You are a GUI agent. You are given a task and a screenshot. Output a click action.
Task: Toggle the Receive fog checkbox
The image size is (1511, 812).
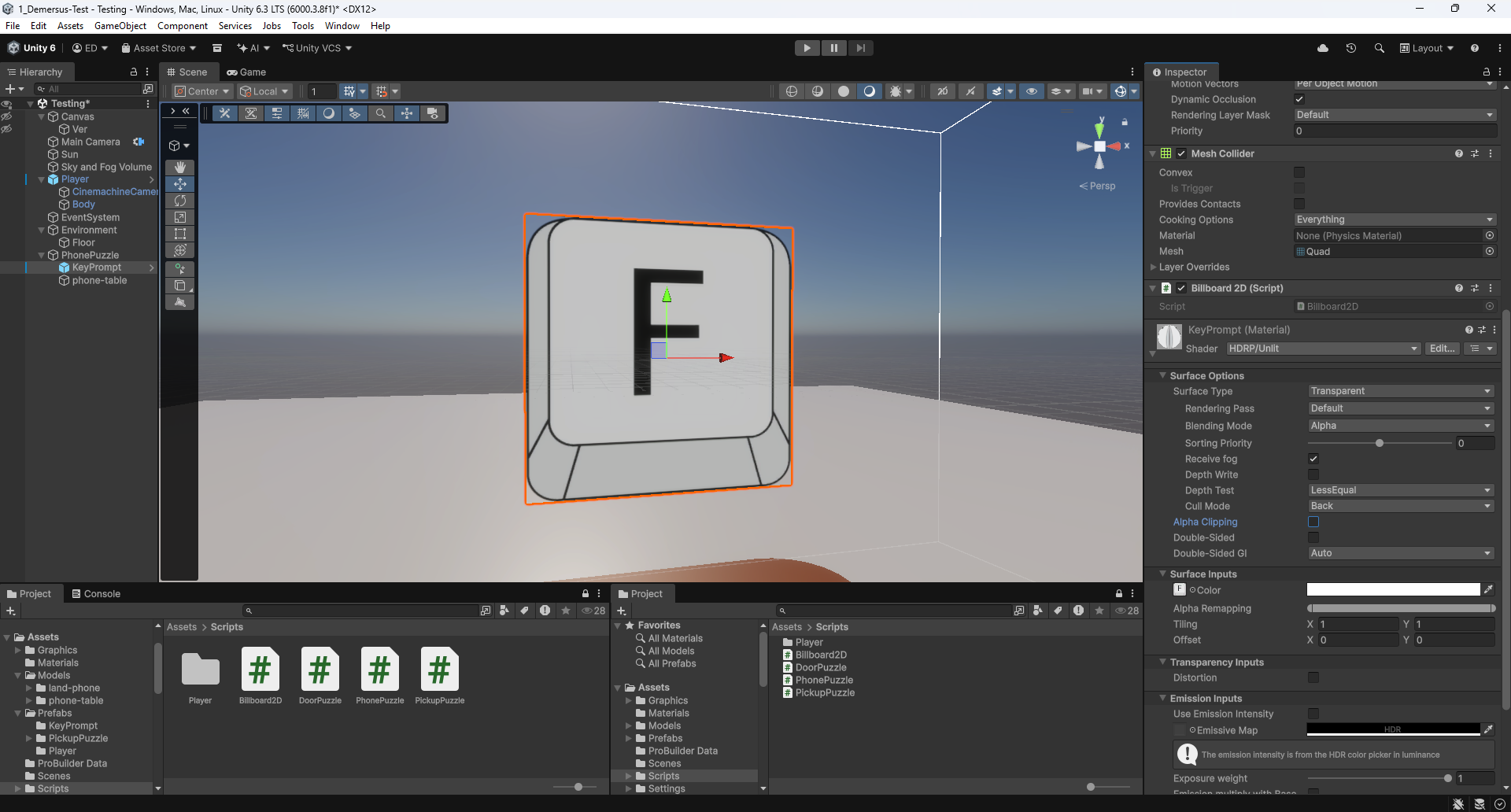[x=1313, y=459]
